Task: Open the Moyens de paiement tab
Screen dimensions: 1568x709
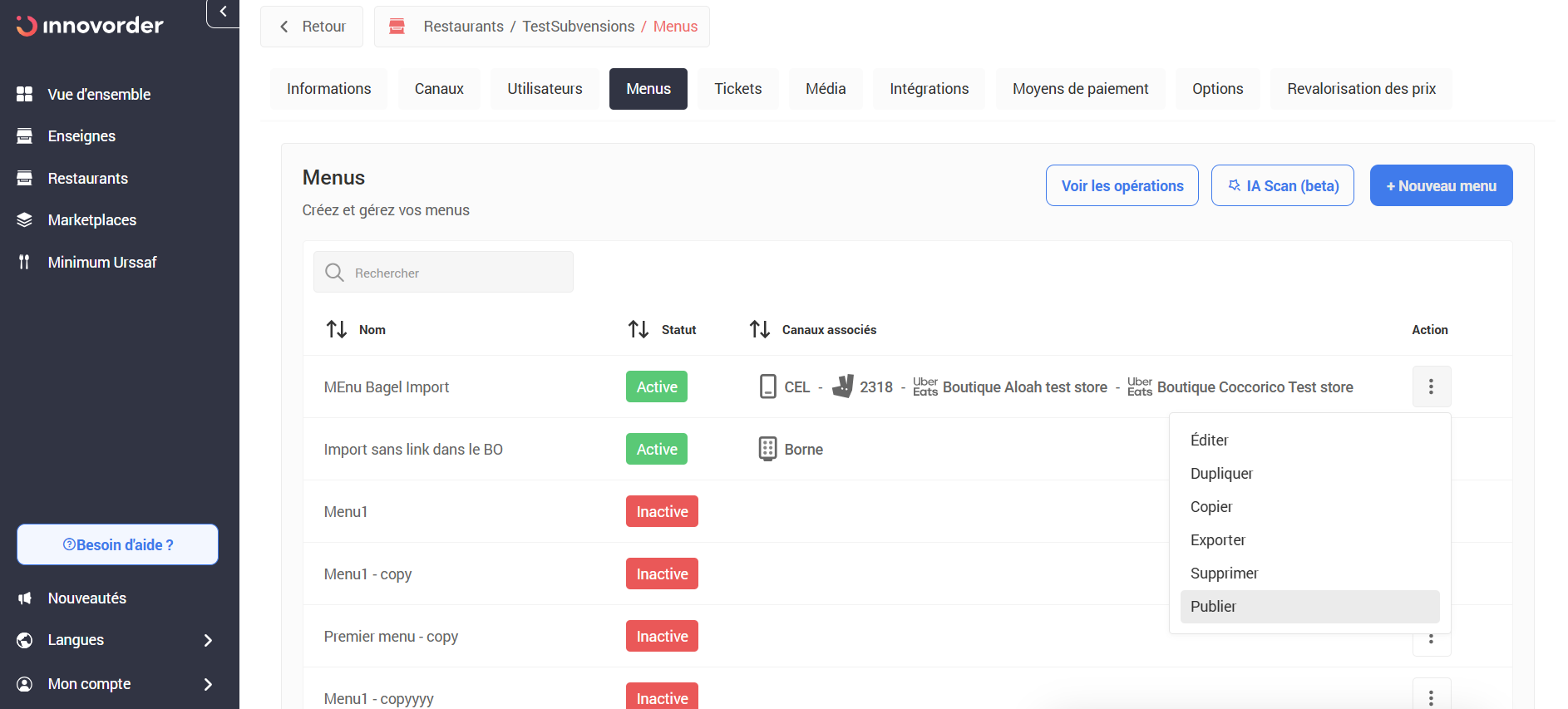Action: [1080, 89]
